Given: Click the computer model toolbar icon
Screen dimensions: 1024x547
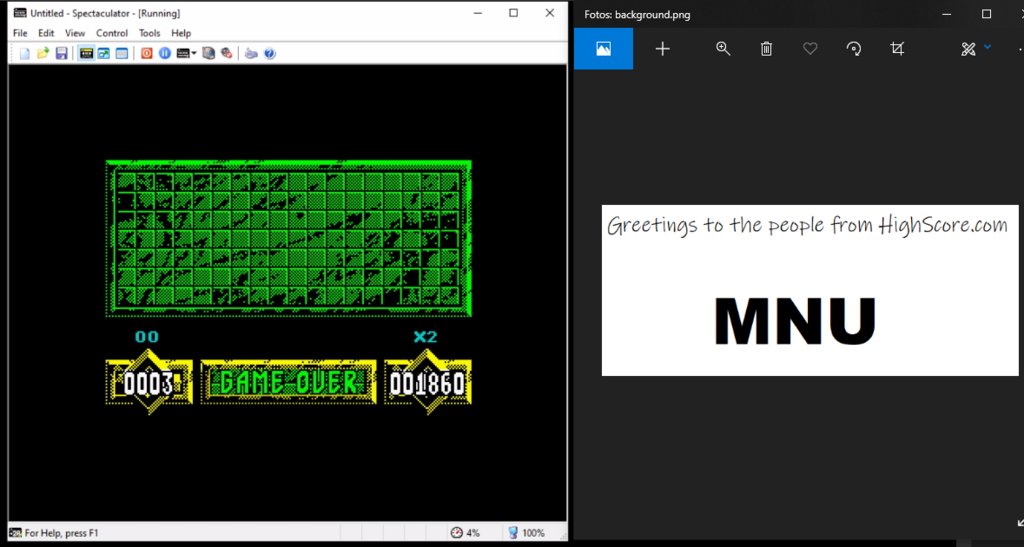Looking at the screenshot, I should pyautogui.click(x=208, y=54).
